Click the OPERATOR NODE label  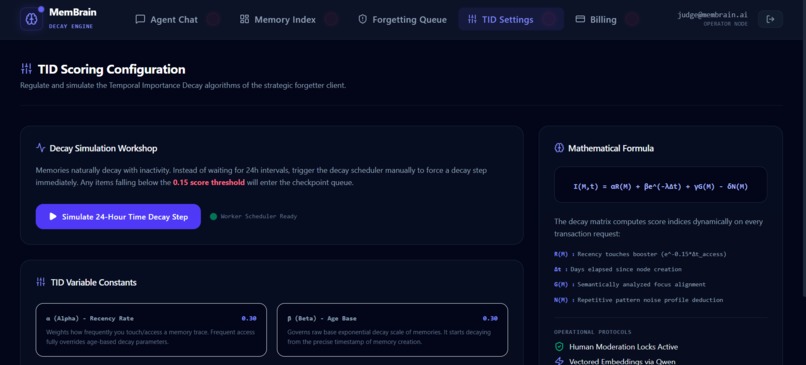tap(726, 24)
